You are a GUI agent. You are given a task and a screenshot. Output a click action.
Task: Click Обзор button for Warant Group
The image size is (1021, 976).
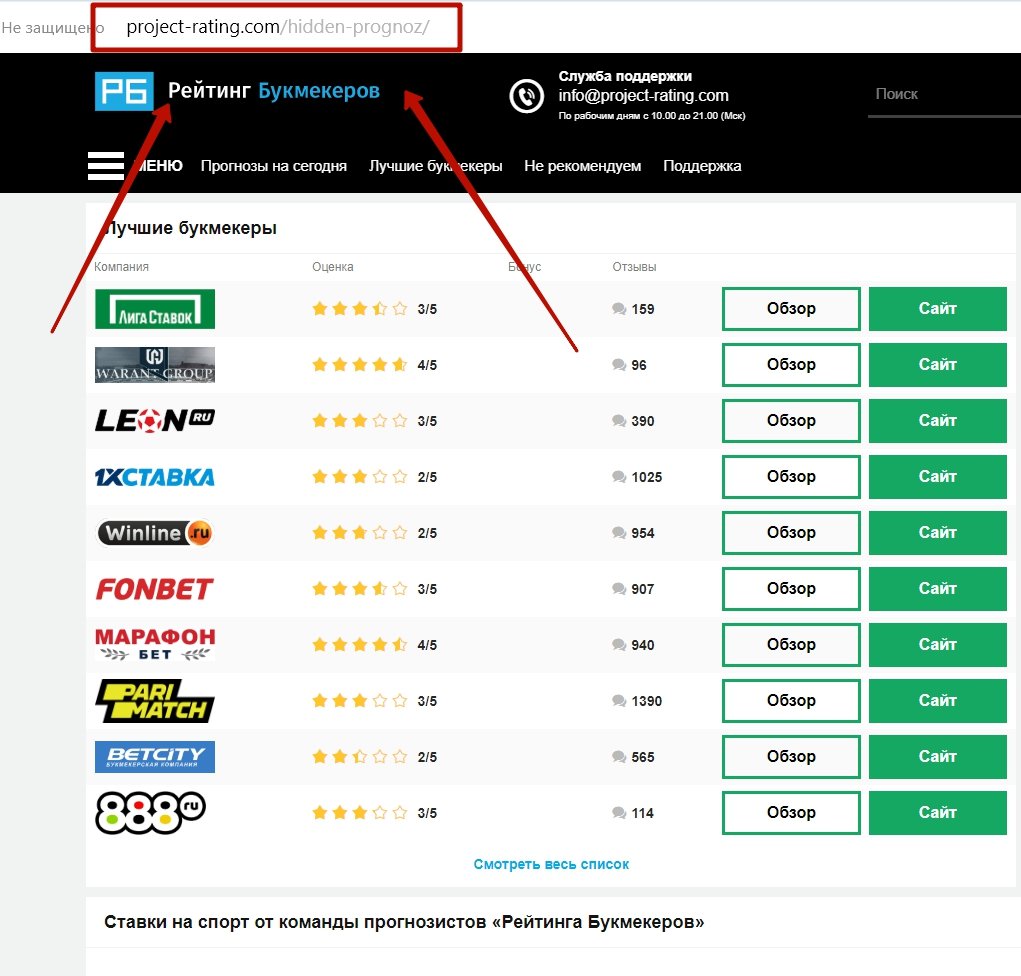point(790,365)
